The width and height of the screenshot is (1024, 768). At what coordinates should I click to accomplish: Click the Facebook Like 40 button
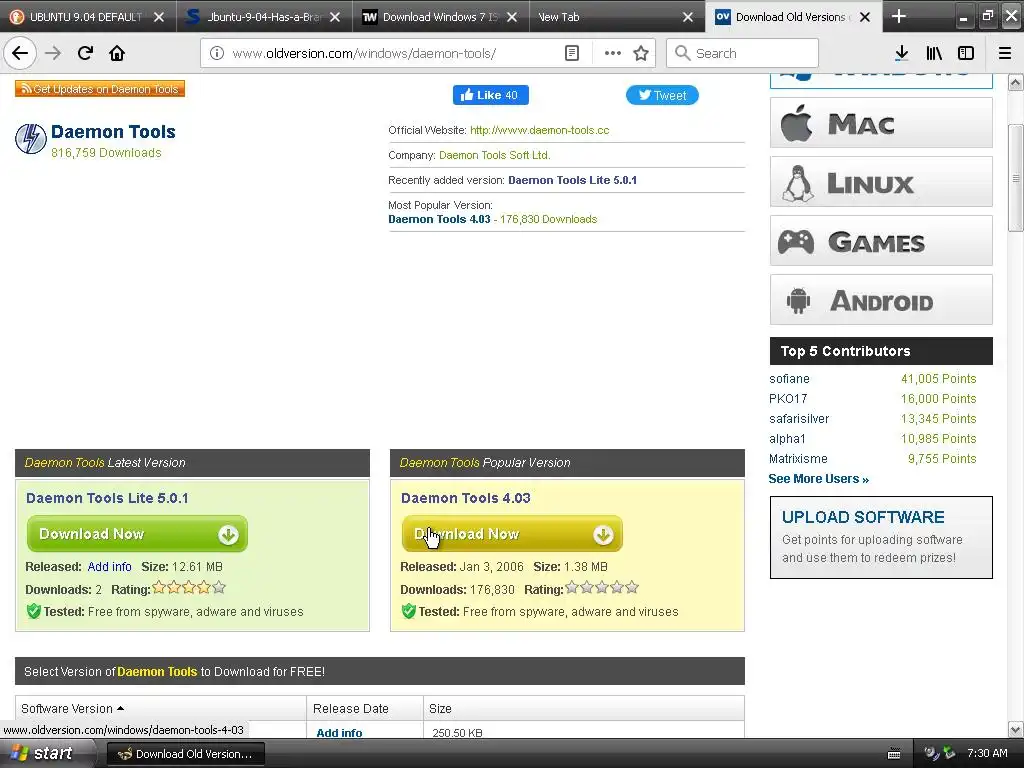pos(490,95)
